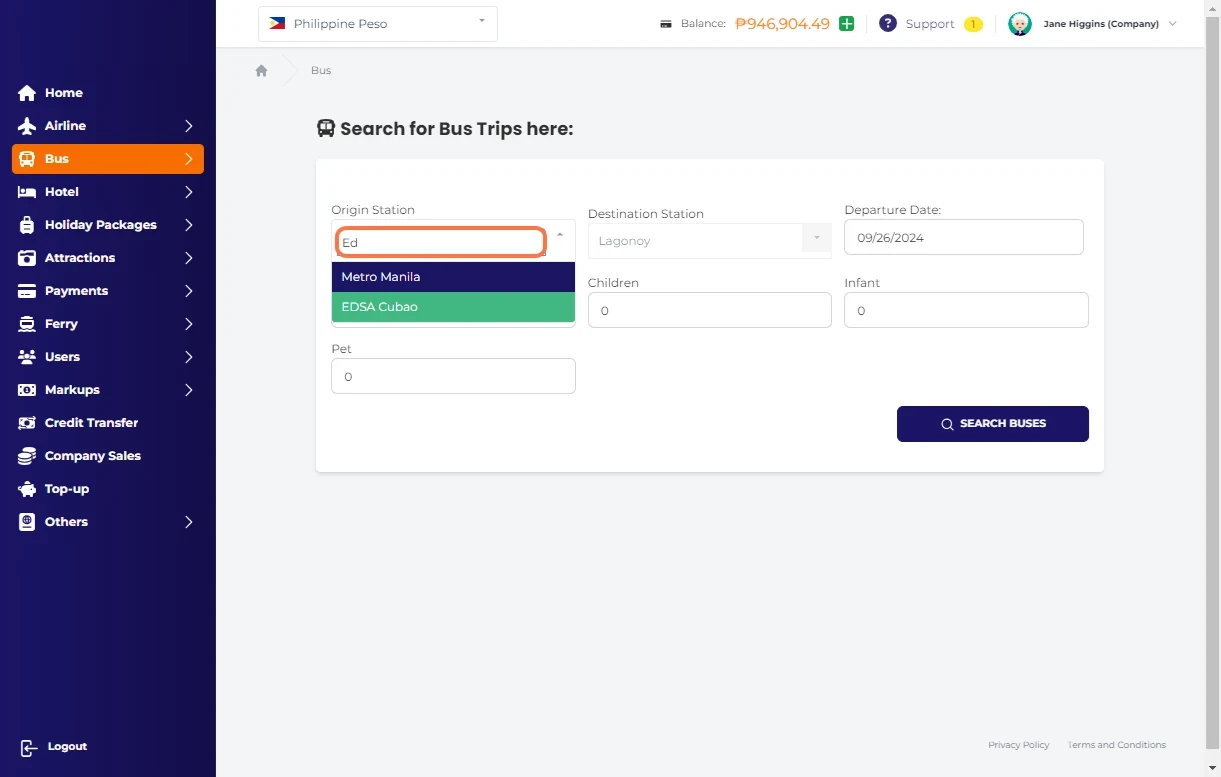Click the Credit Transfer icon

coord(27,423)
